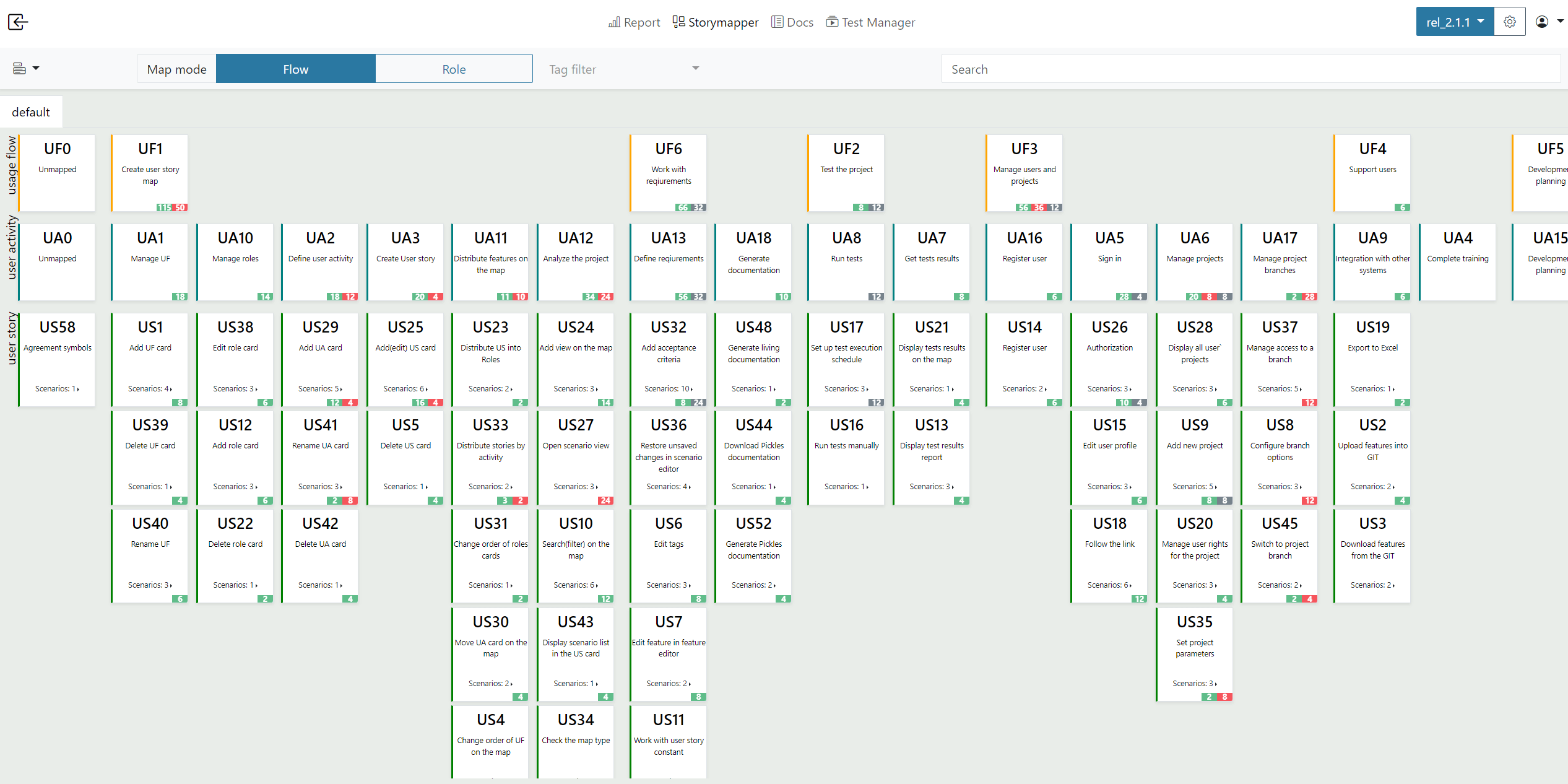Screen dimensions: 1568x784
Task: Click "Delete US card" on US5
Action: [405, 446]
